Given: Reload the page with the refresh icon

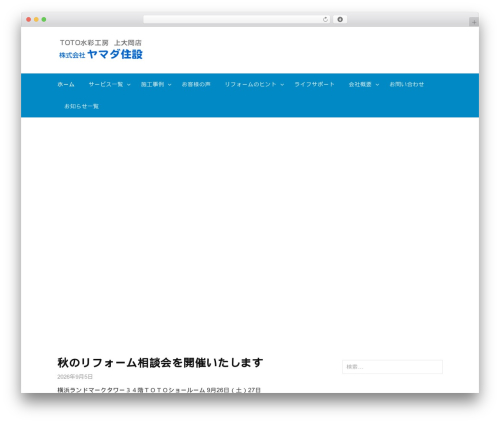Looking at the screenshot, I should click(325, 20).
